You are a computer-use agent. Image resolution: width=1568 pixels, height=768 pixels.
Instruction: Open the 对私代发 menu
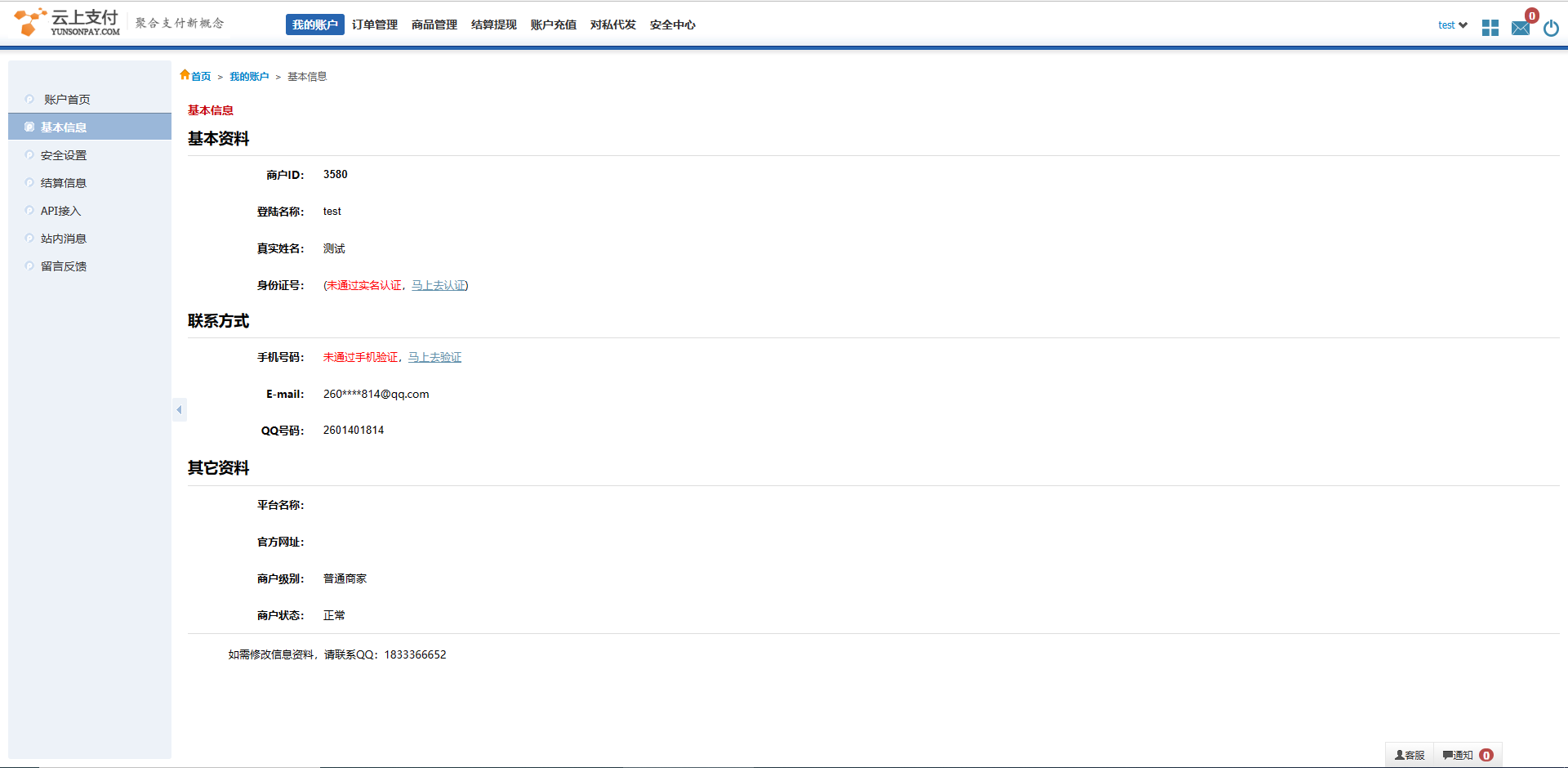[613, 25]
